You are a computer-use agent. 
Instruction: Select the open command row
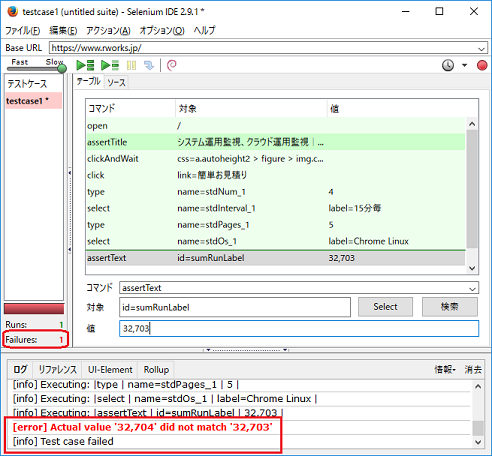click(275, 126)
